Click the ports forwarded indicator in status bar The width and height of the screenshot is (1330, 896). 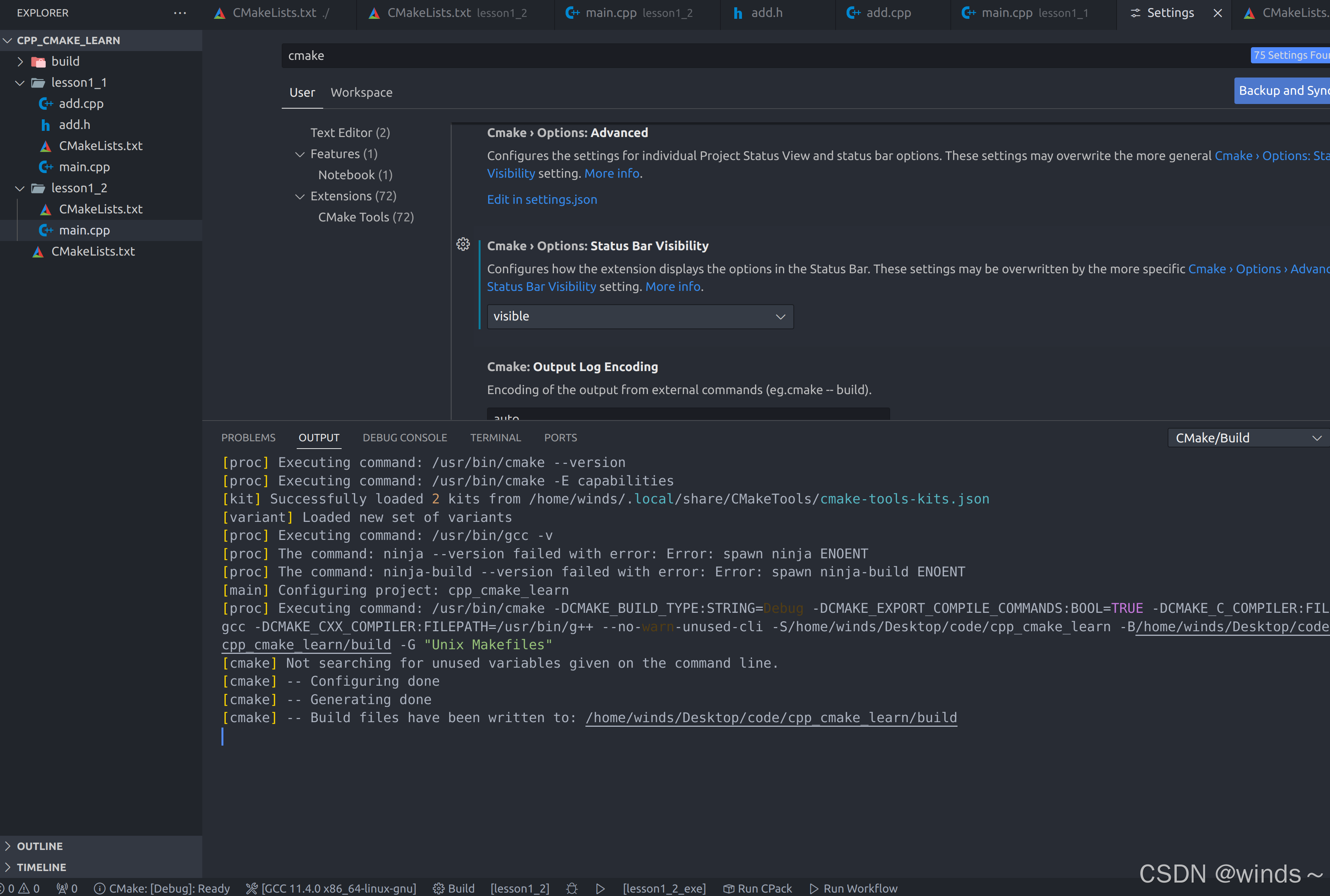(x=67, y=888)
